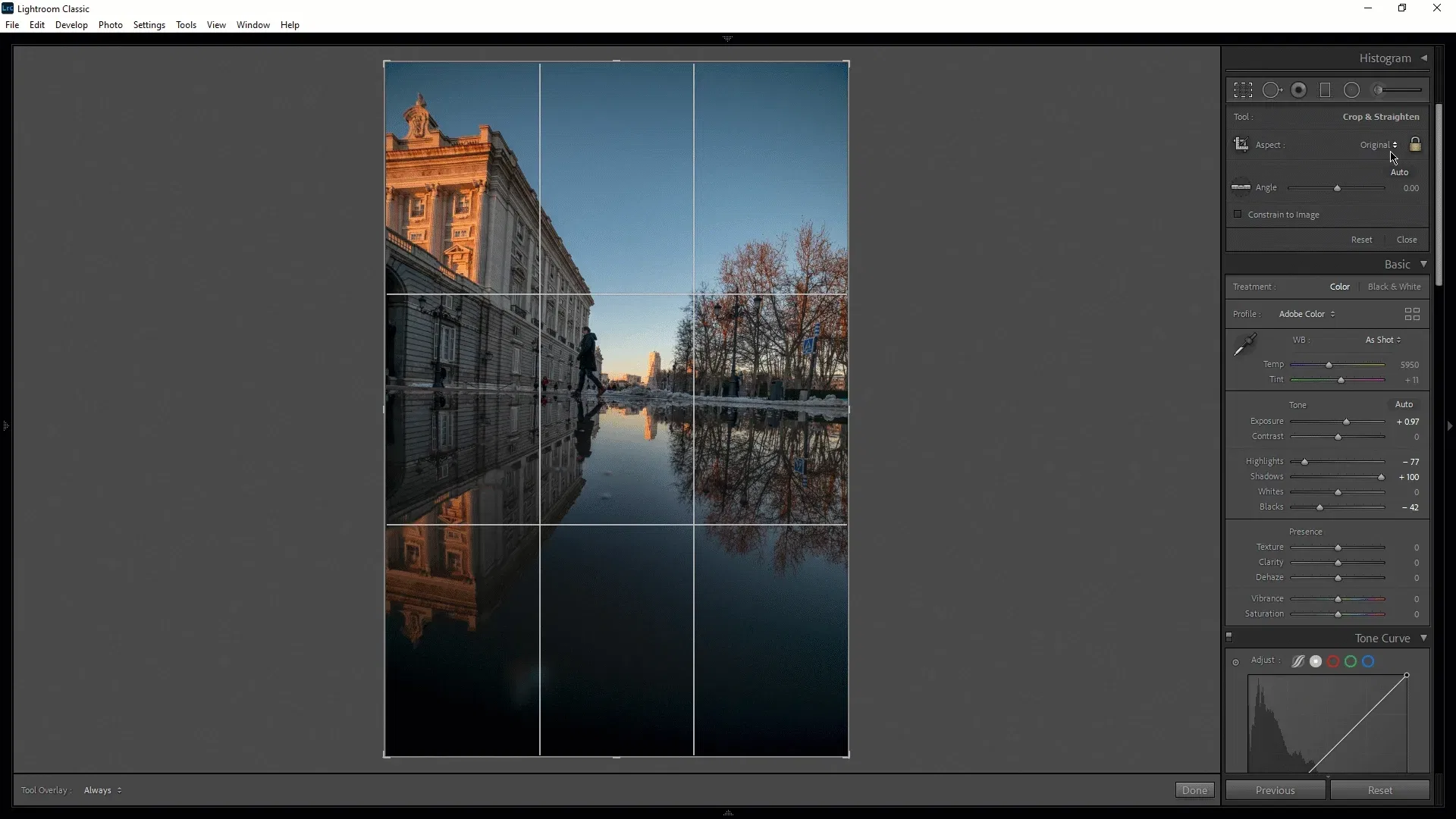The image size is (1456, 819).
Task: Select the Crop & Straighten tool
Action: click(x=1243, y=90)
